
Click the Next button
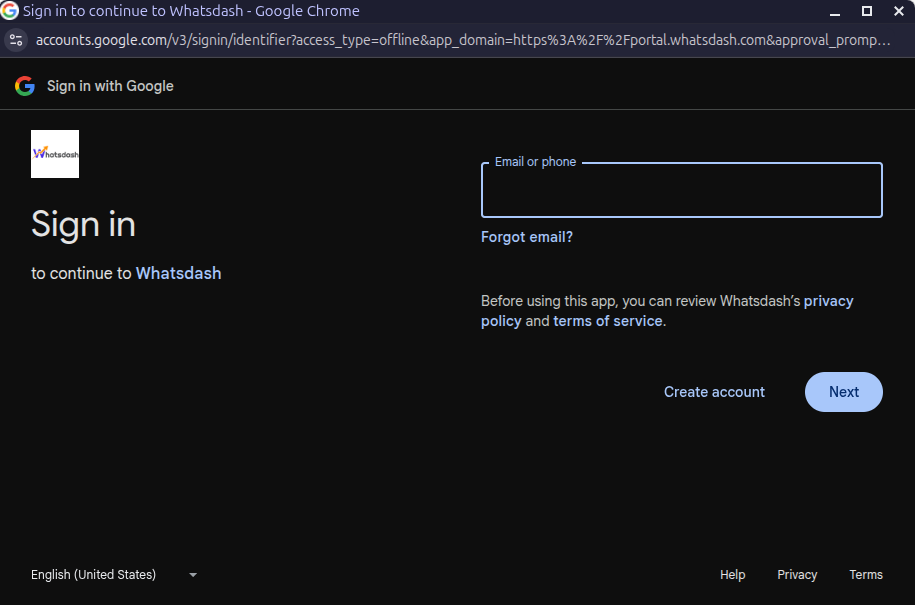[x=843, y=392]
